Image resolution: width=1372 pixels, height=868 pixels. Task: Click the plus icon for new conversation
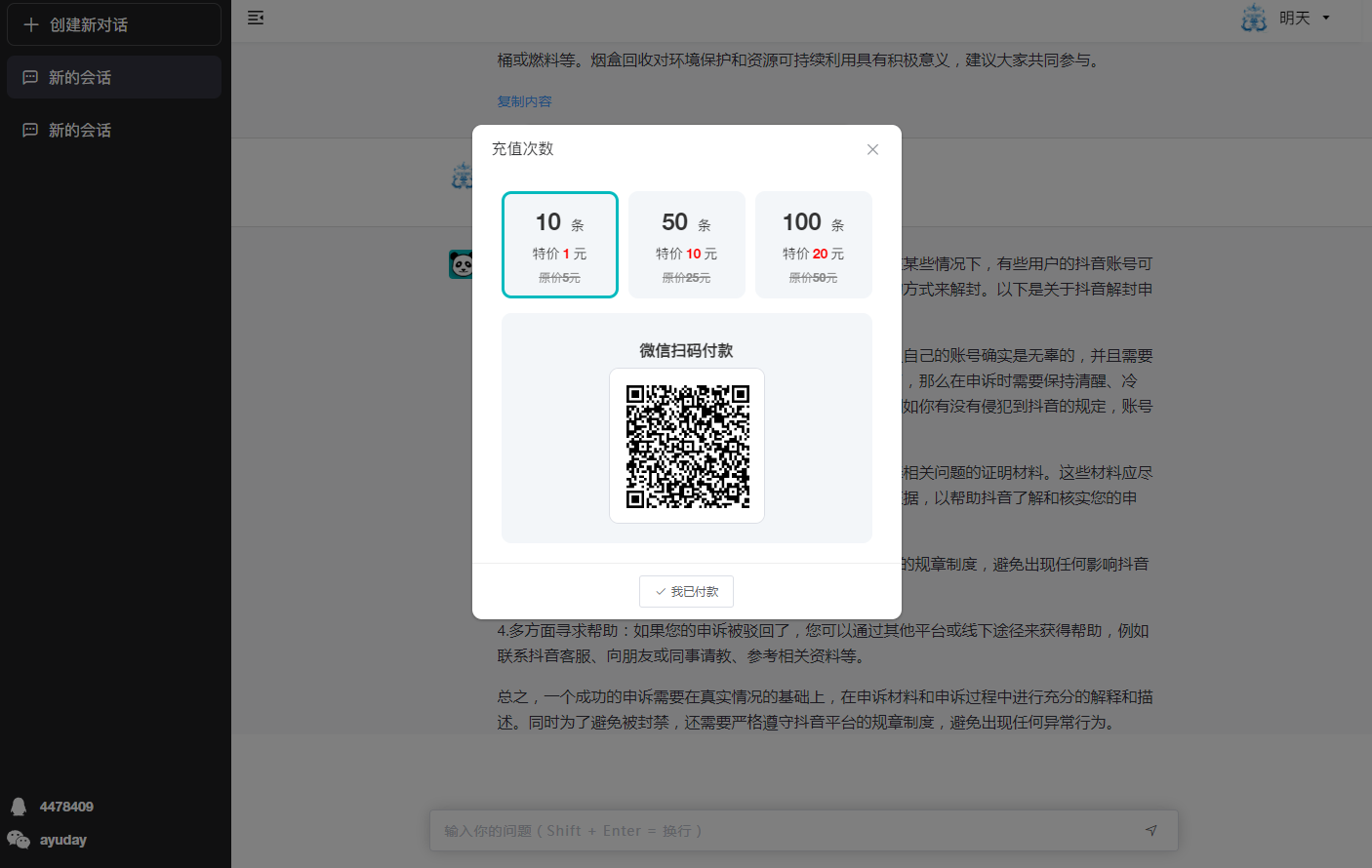click(x=31, y=24)
